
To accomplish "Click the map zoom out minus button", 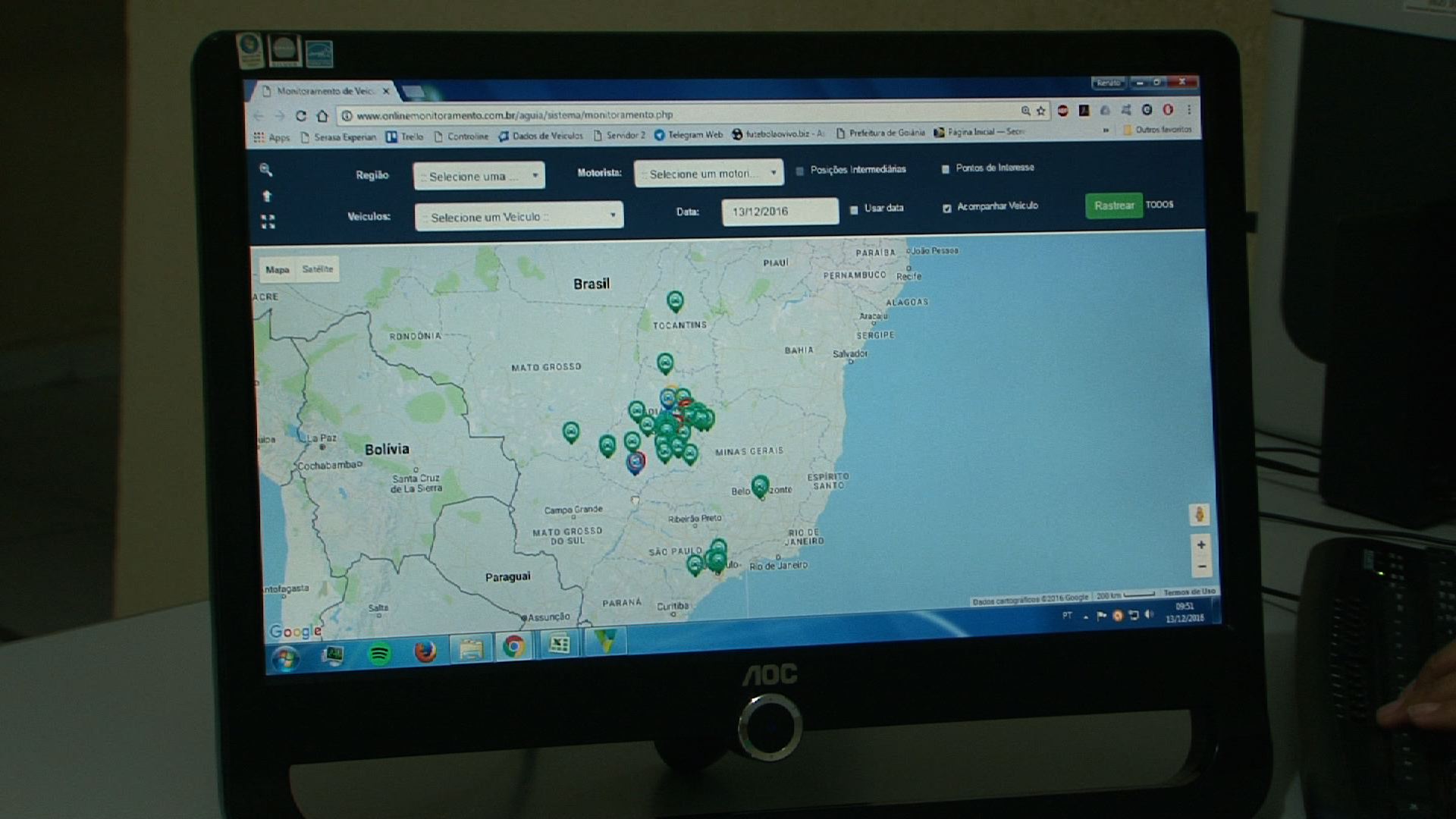I will pyautogui.click(x=1202, y=566).
